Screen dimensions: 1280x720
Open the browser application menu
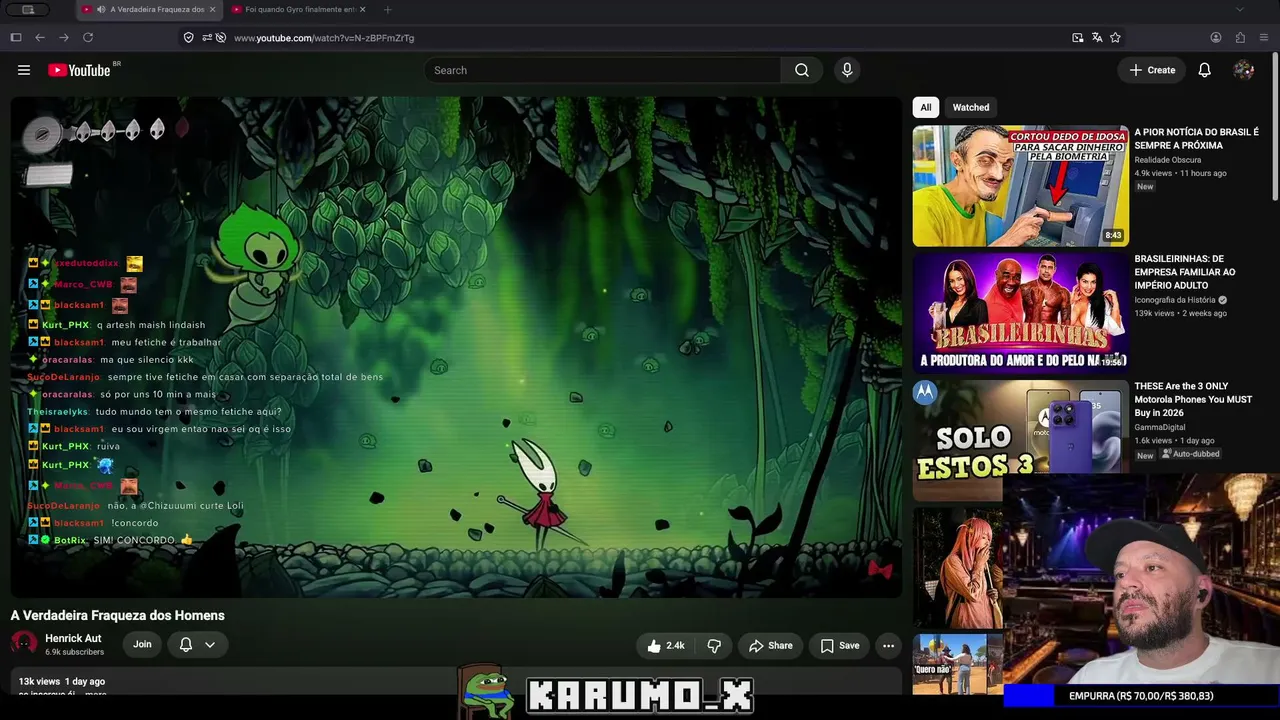1264,38
